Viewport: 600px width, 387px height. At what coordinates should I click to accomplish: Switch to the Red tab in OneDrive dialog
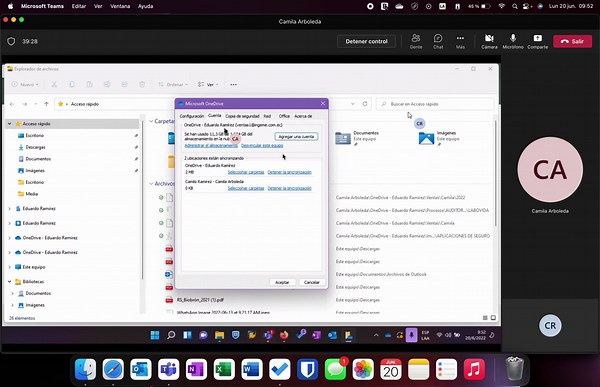(267, 116)
